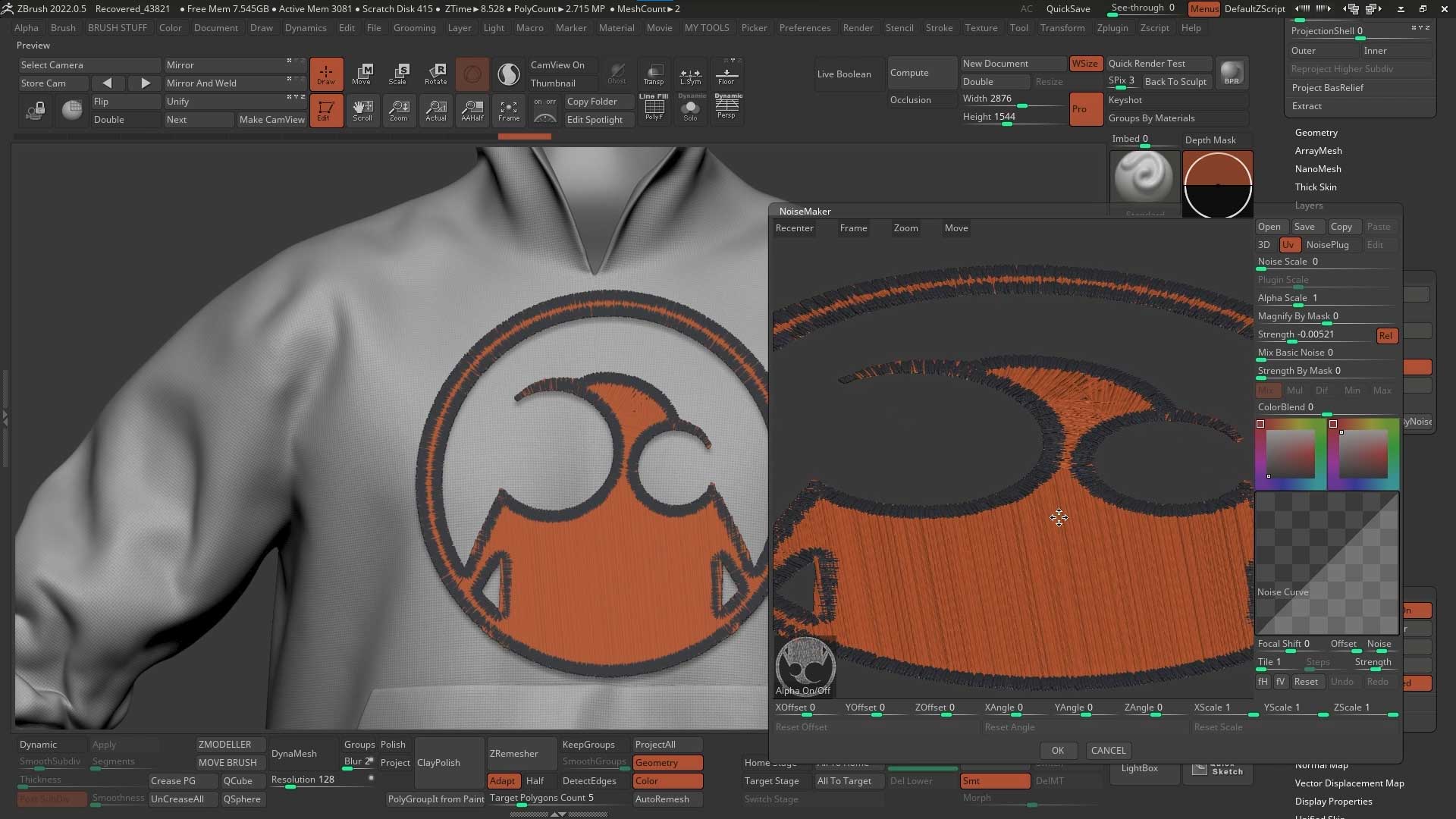Set canvas to Actual size icon
This screenshot has height=819, width=1456.
435,110
